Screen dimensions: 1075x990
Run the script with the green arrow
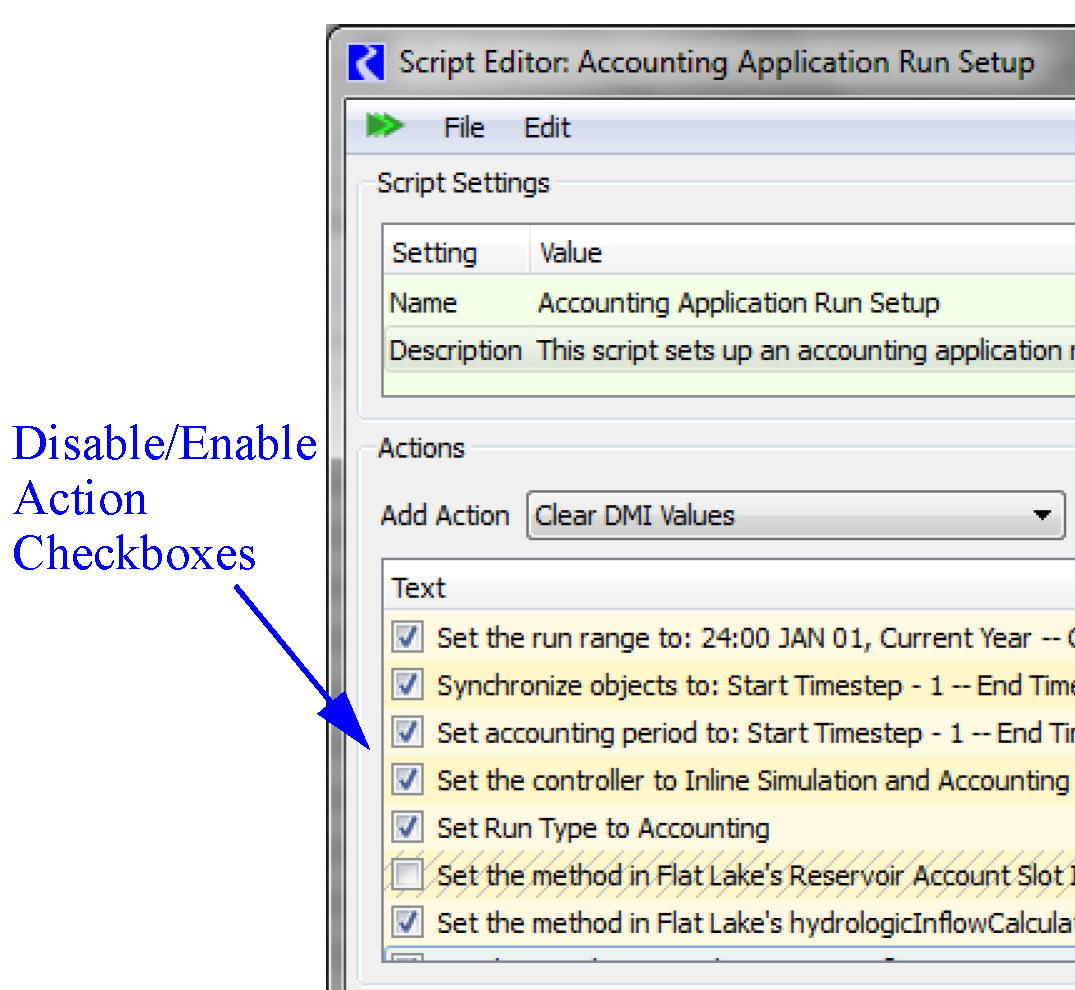point(384,127)
